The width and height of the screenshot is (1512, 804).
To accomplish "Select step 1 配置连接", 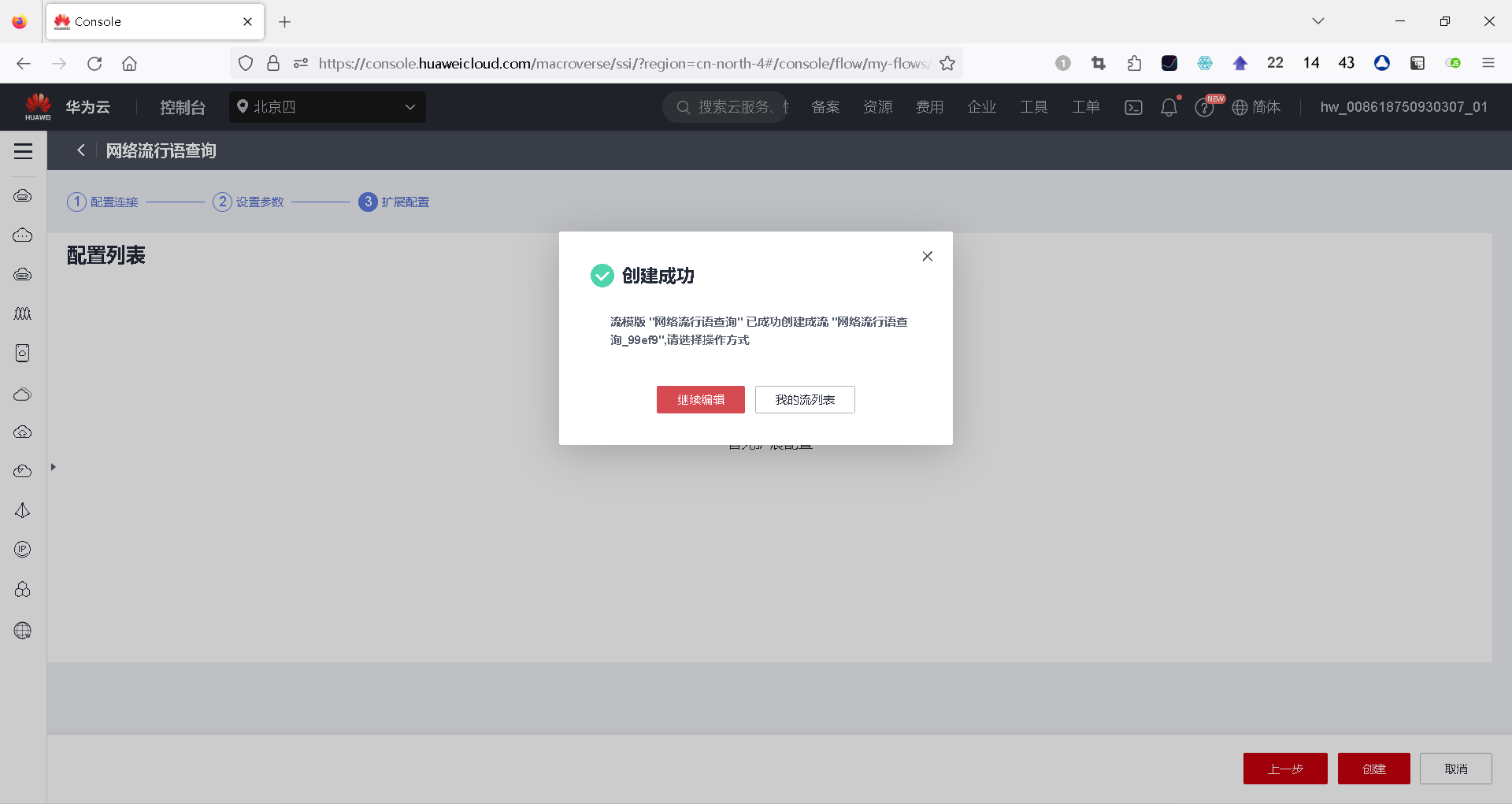I will click(103, 202).
